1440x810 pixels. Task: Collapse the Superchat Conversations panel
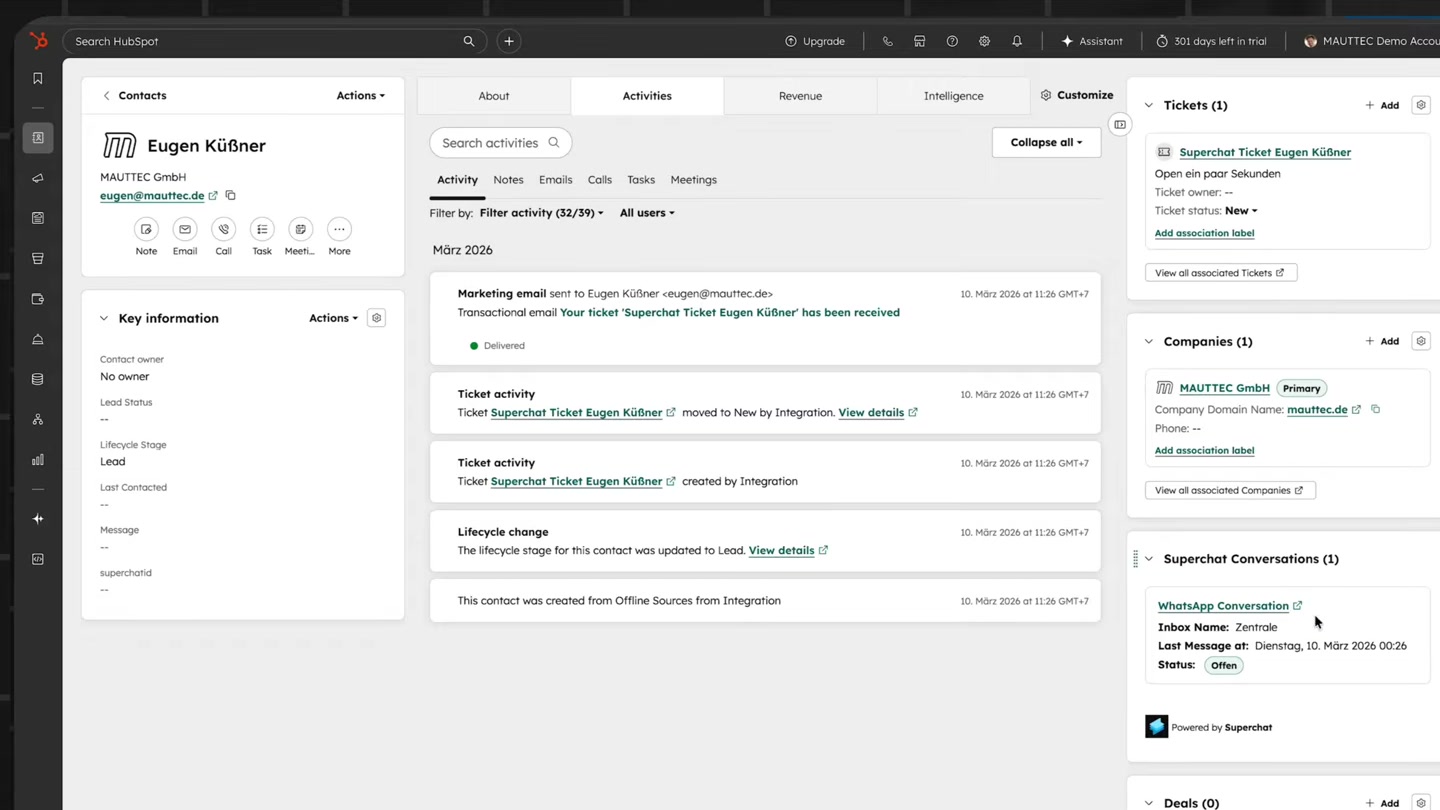[x=1148, y=559]
